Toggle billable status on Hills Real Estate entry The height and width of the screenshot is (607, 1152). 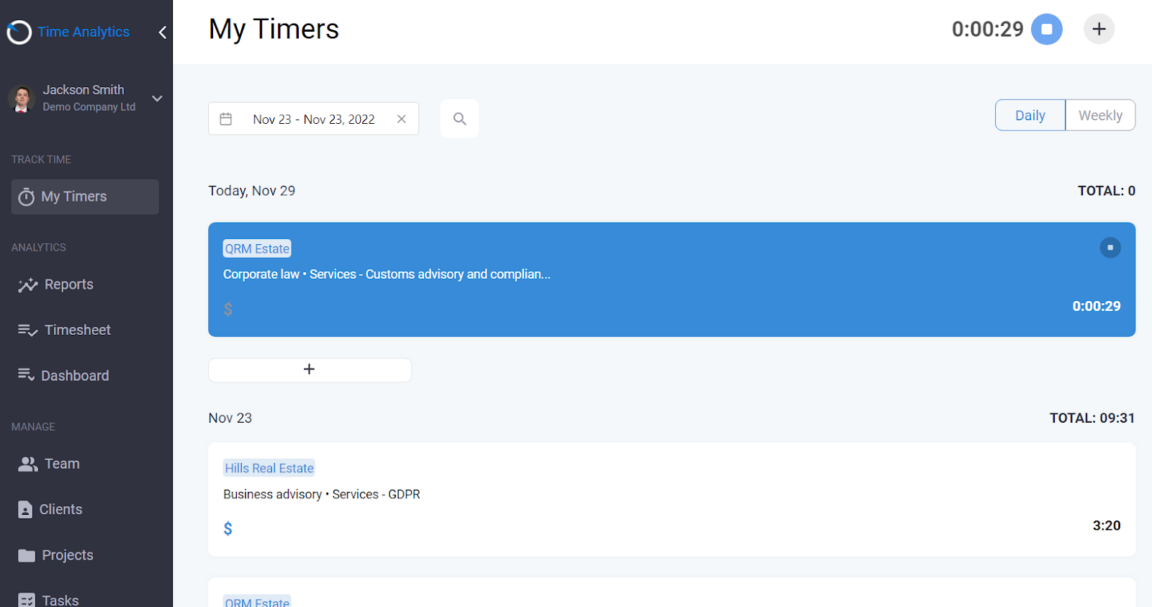tap(228, 528)
